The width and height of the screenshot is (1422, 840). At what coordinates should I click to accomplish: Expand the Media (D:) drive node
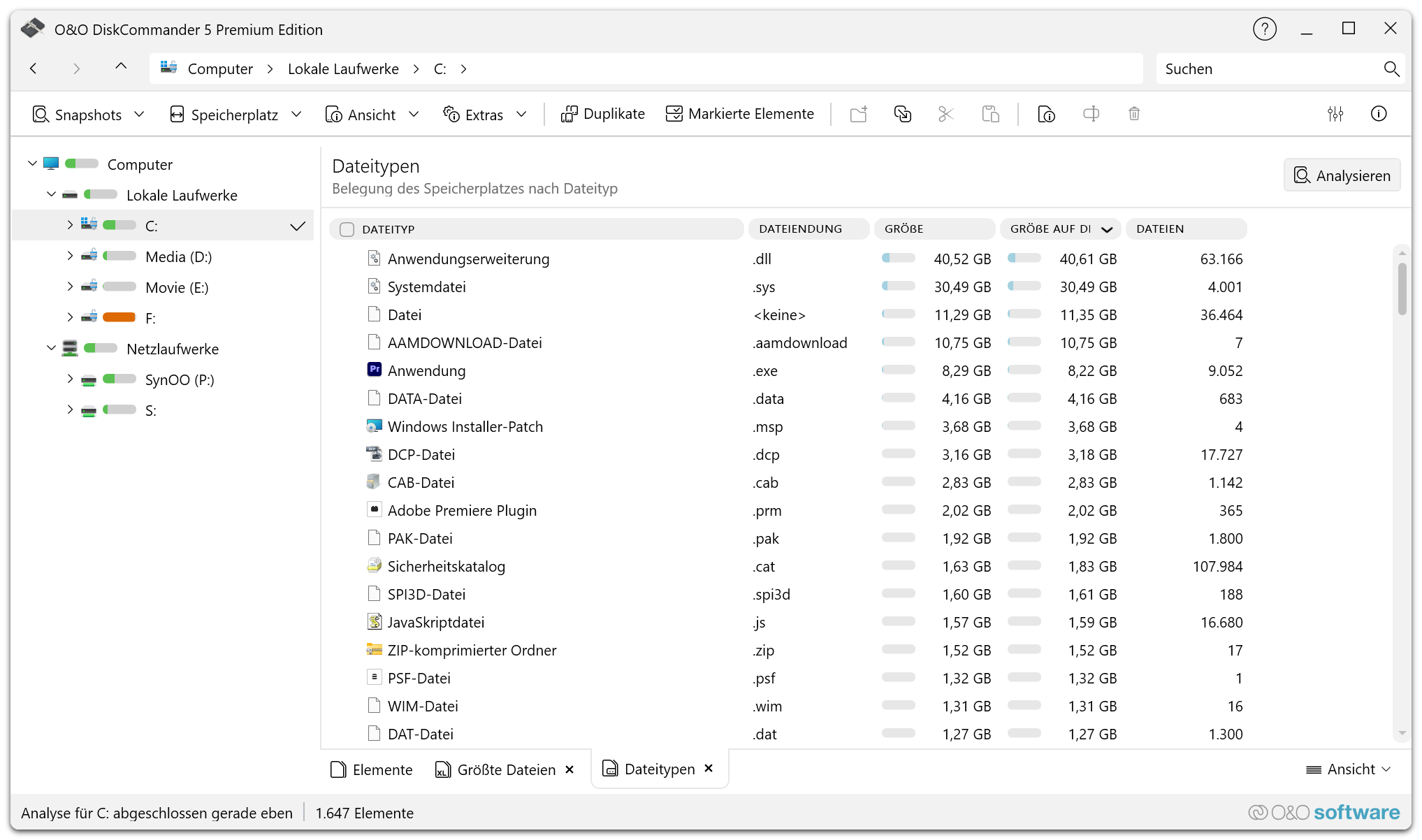[x=70, y=256]
